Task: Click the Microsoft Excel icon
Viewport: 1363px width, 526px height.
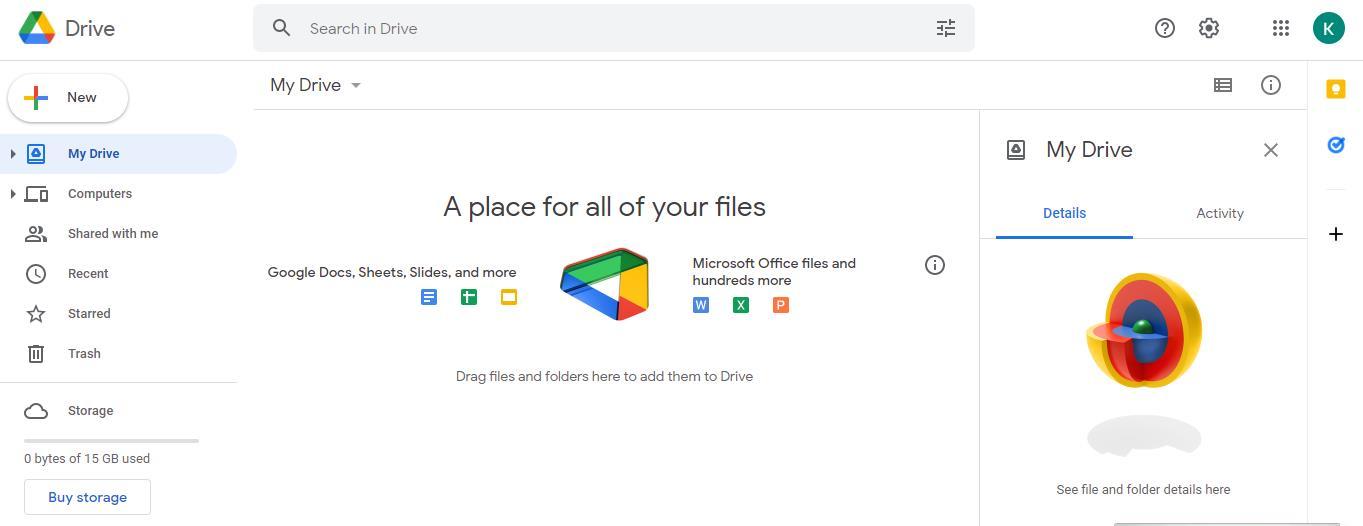Action: pyautogui.click(x=741, y=305)
